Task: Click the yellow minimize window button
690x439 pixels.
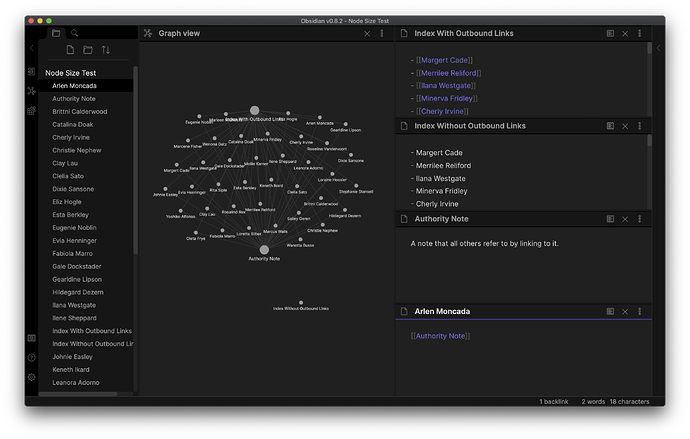Action: pyautogui.click(x=40, y=21)
